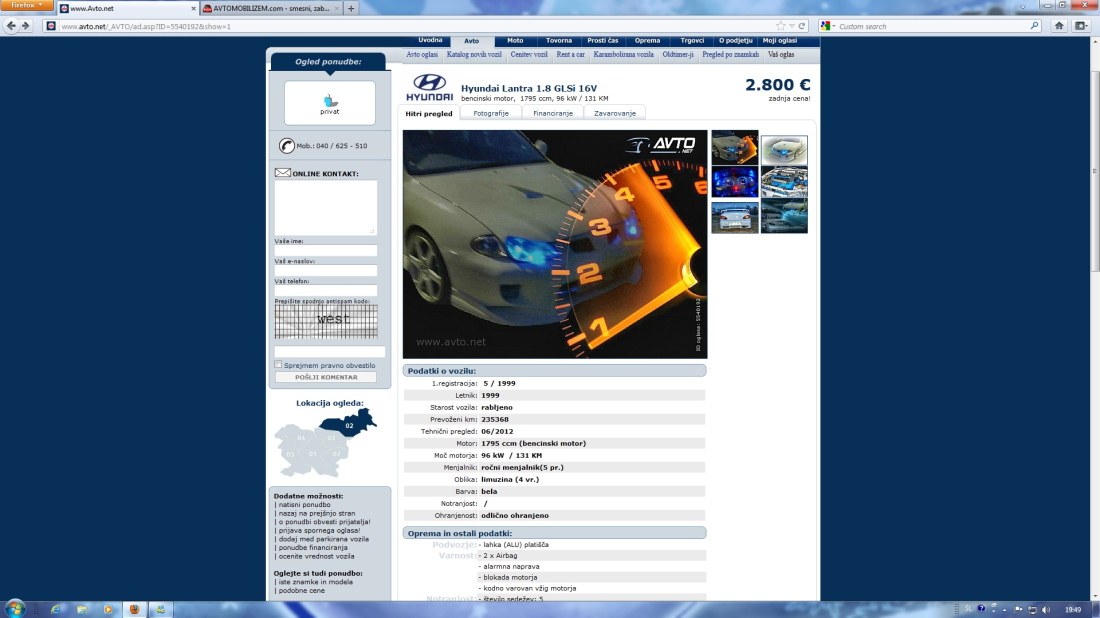Click the privat seller icon
The width and height of the screenshot is (1100, 618).
[x=330, y=102]
